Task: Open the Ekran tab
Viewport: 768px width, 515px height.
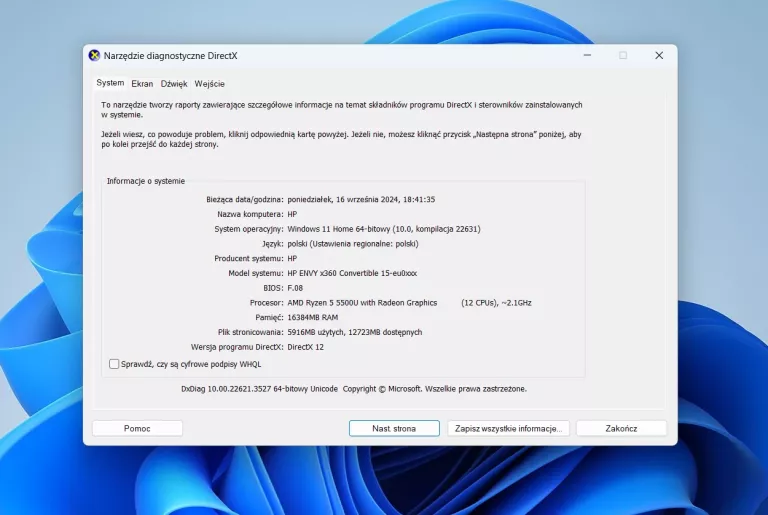Action: [142, 84]
